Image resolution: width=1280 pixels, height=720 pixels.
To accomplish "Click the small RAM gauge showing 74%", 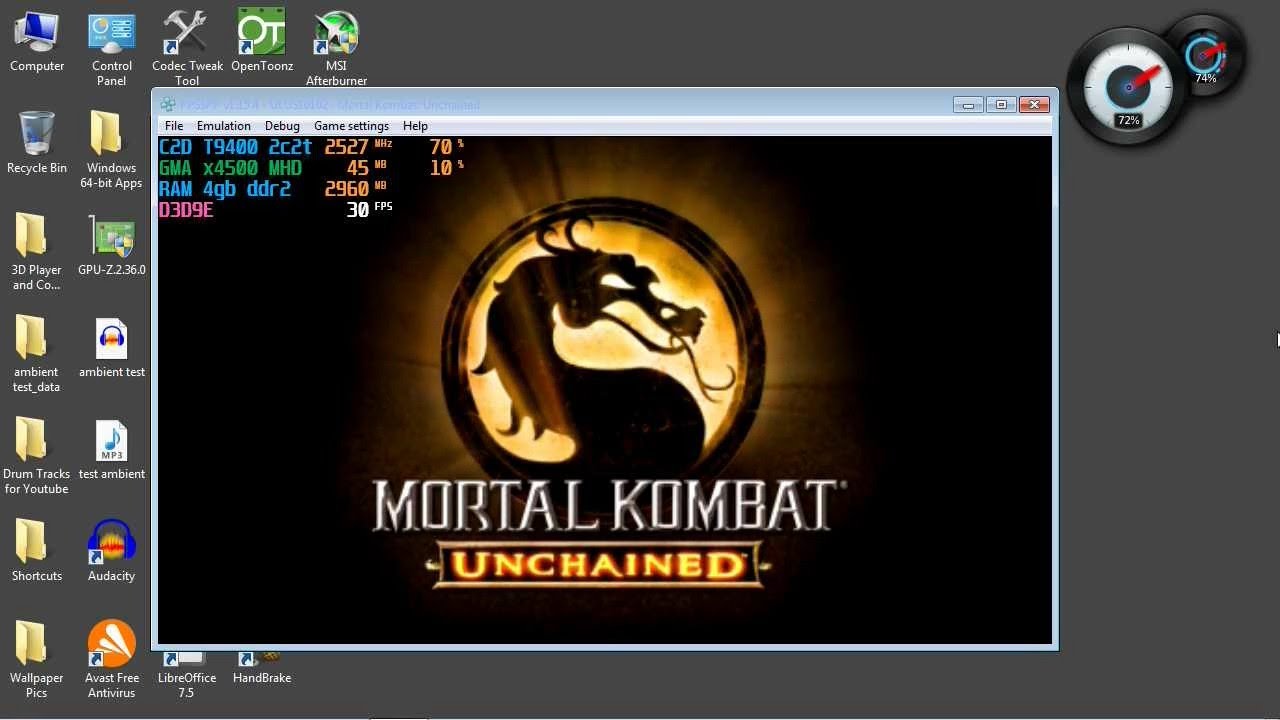I will (1205, 55).
